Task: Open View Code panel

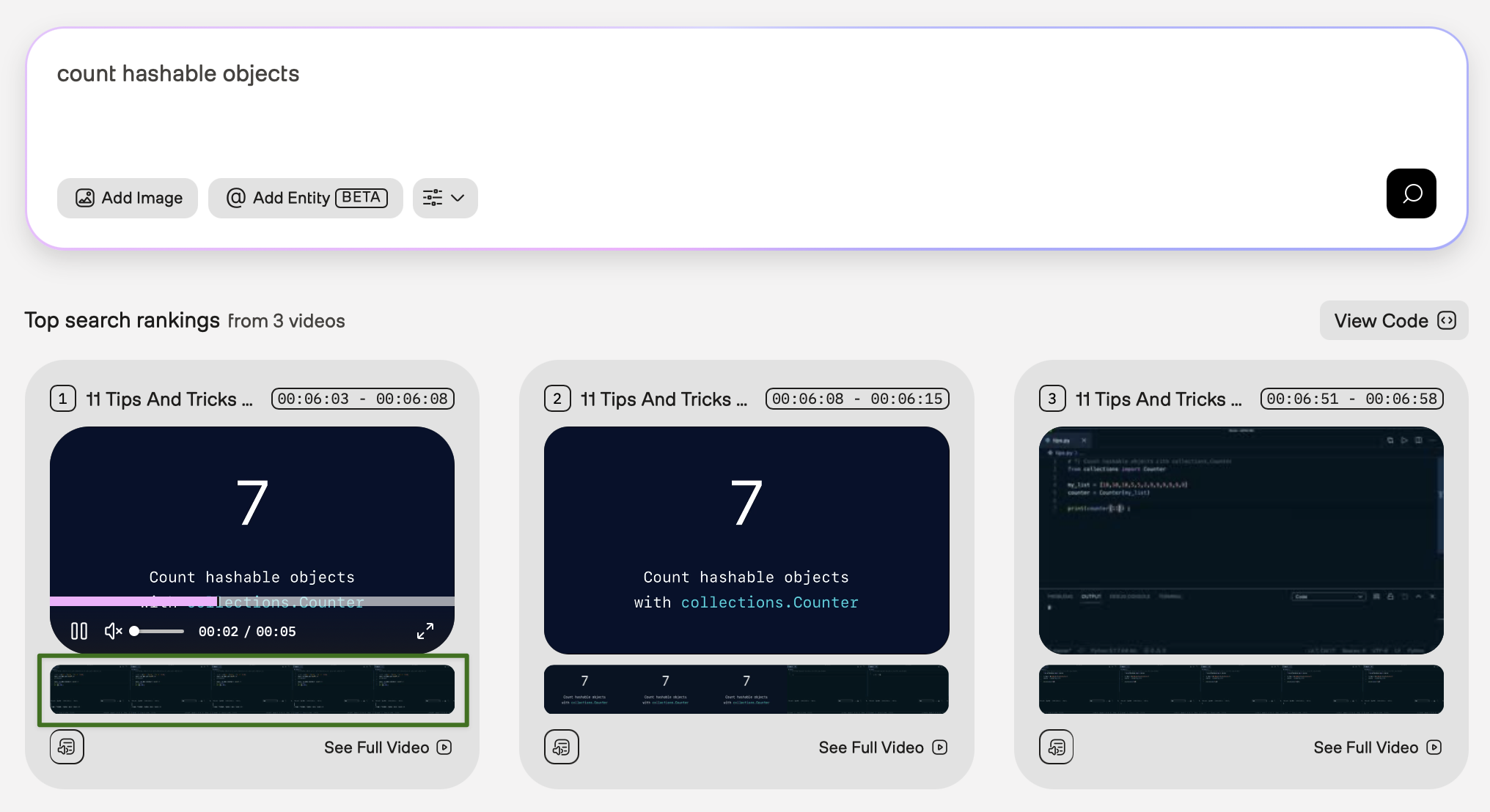Action: tap(1393, 320)
